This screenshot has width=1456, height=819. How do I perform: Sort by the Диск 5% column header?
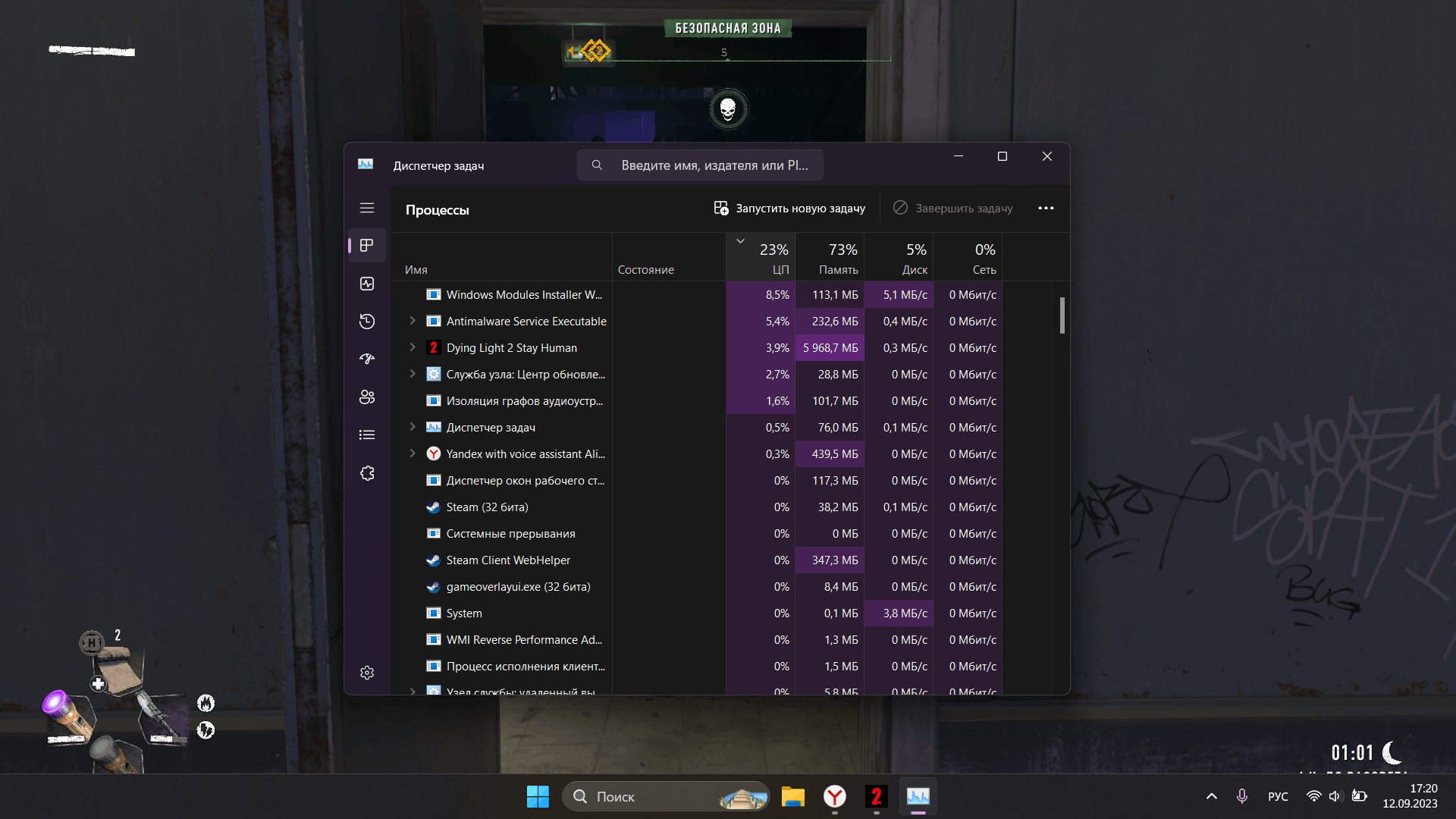coord(899,257)
